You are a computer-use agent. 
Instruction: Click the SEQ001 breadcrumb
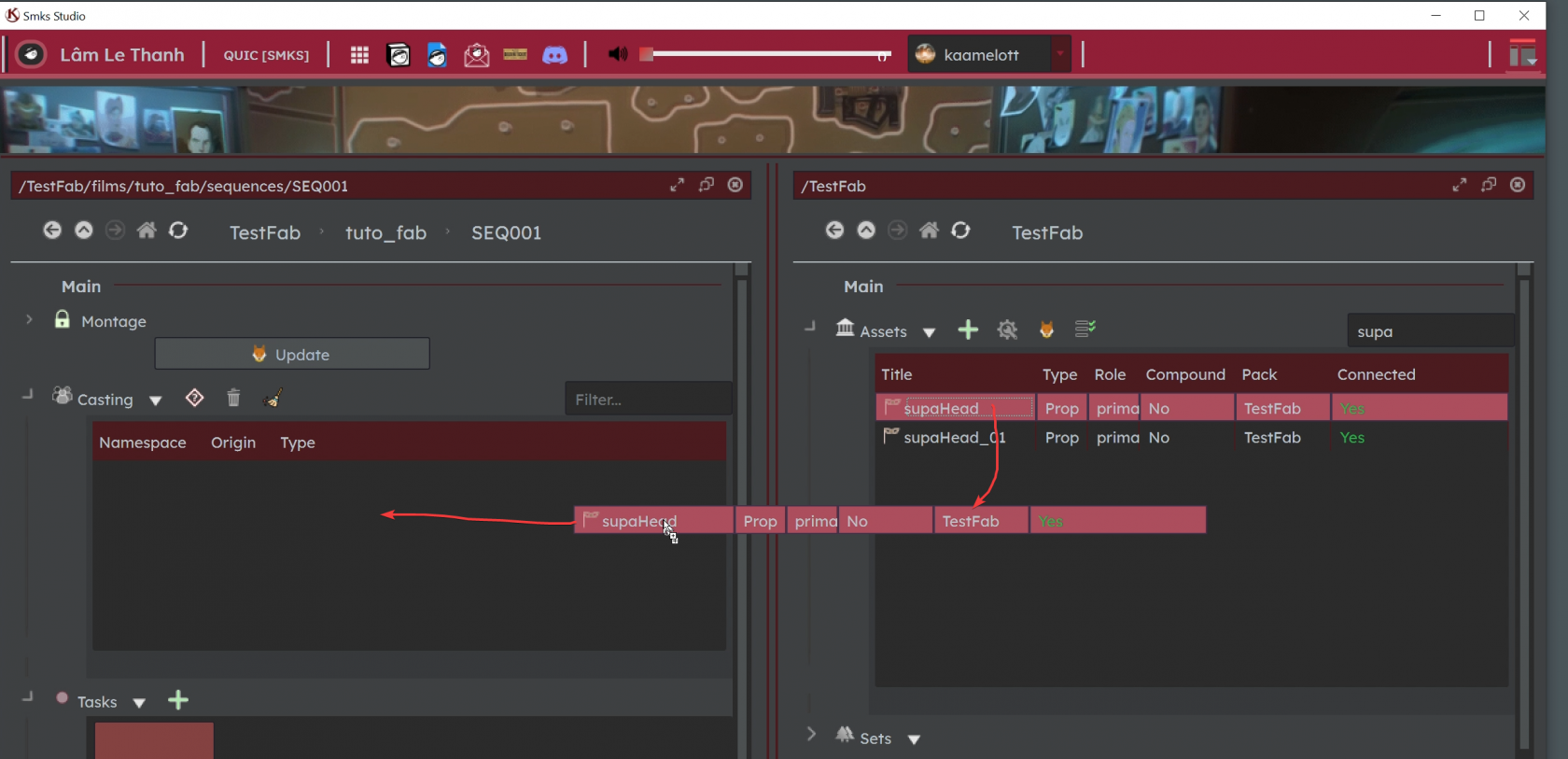pos(506,232)
